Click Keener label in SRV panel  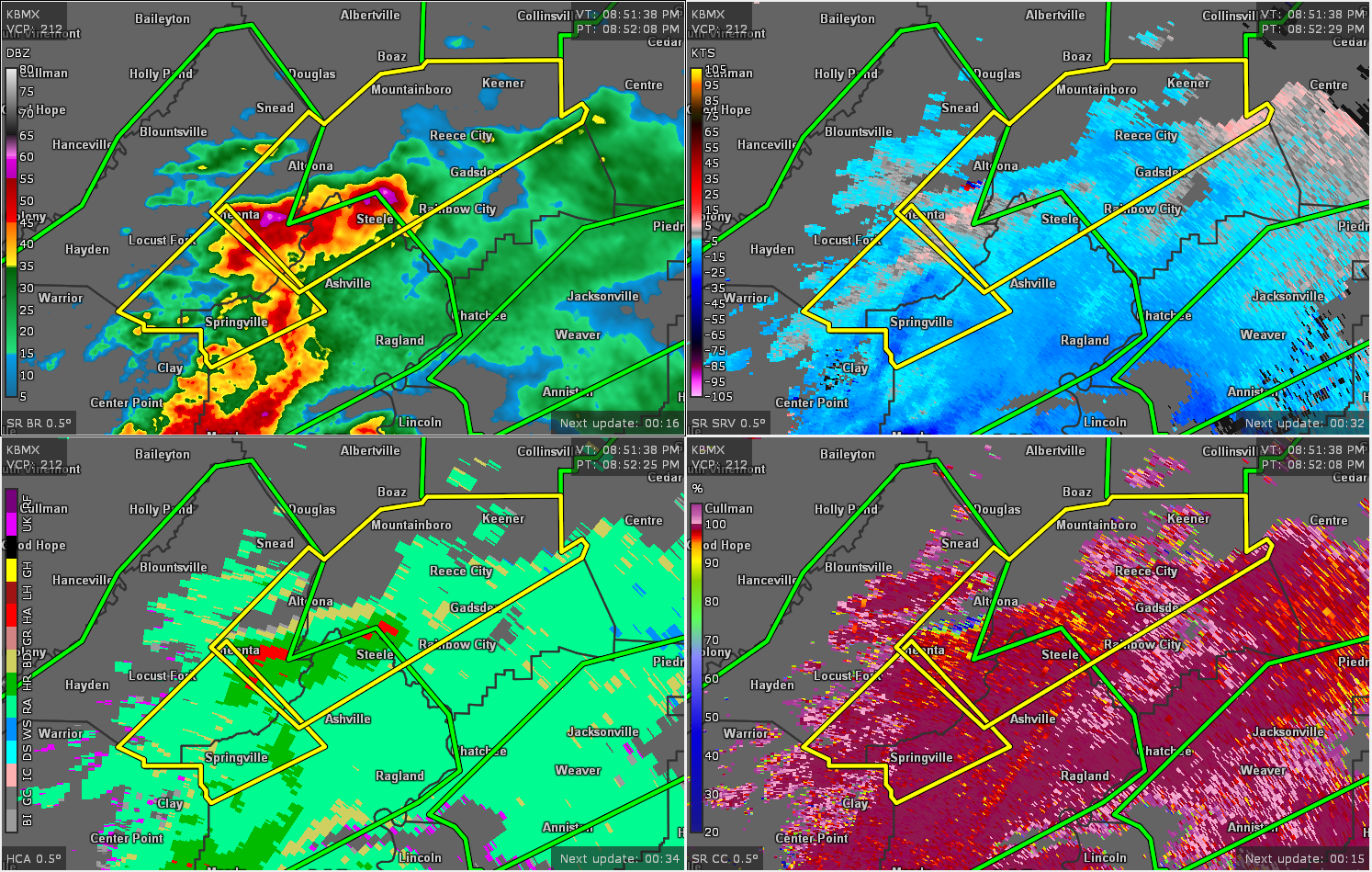pyautogui.click(x=1188, y=83)
